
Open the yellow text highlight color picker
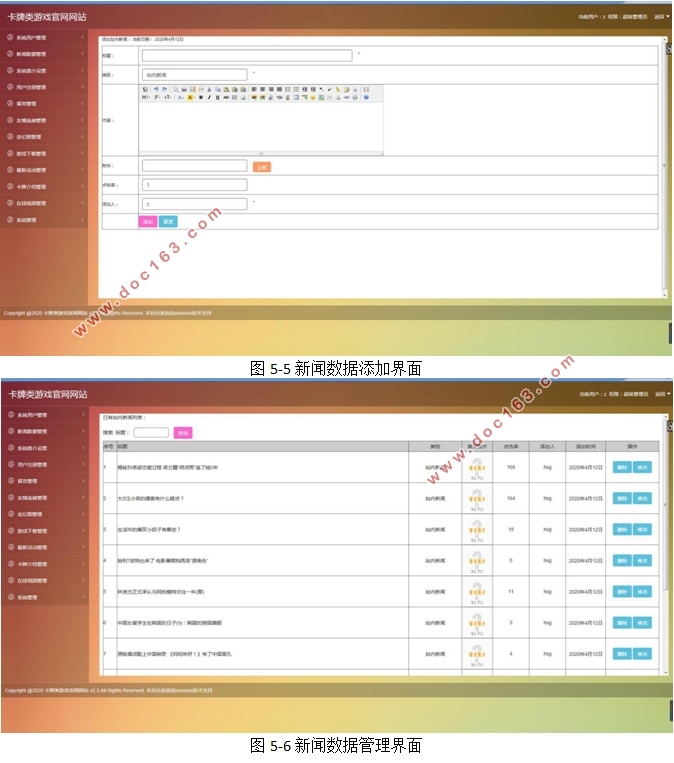(189, 98)
